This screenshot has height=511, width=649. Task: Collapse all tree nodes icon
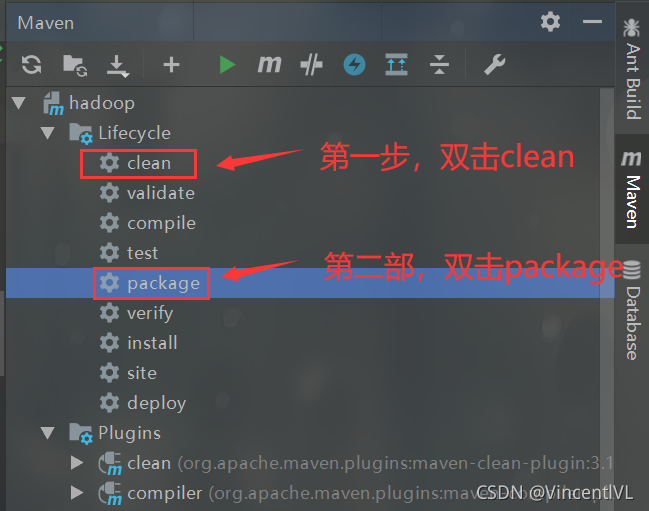click(x=439, y=65)
